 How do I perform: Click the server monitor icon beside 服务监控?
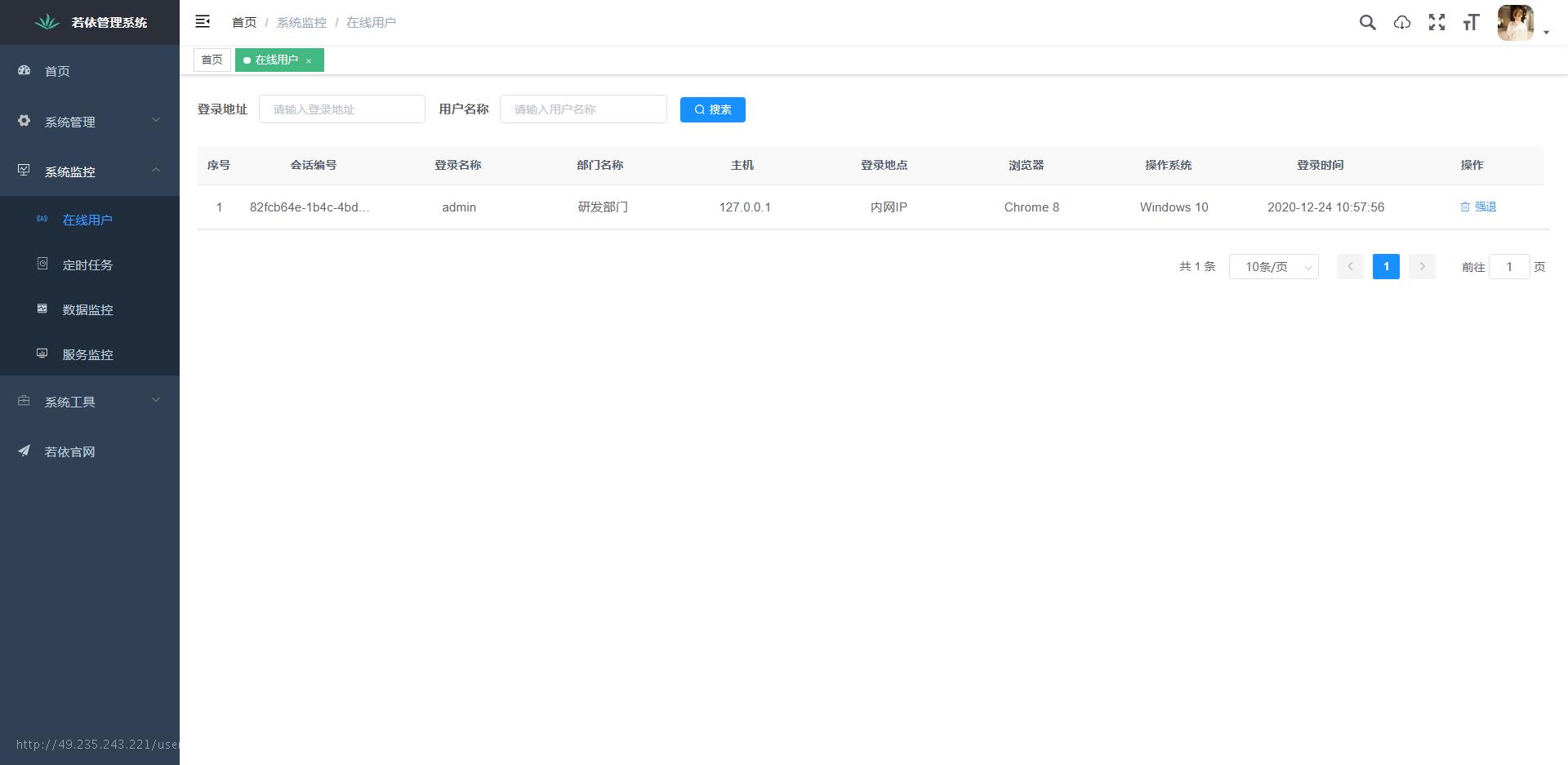point(42,354)
